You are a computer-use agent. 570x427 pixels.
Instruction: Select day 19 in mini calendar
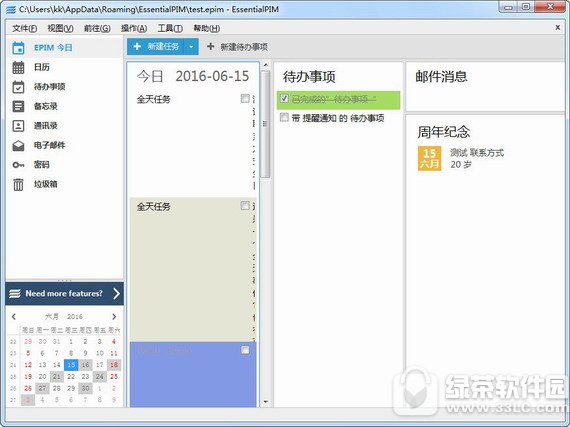pos(28,376)
